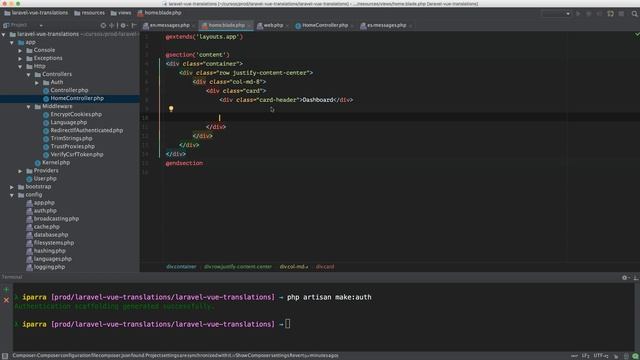The height and width of the screenshot is (360, 640).
Task: Click the scroll-from-source target icon in Project panel
Action: point(103,25)
